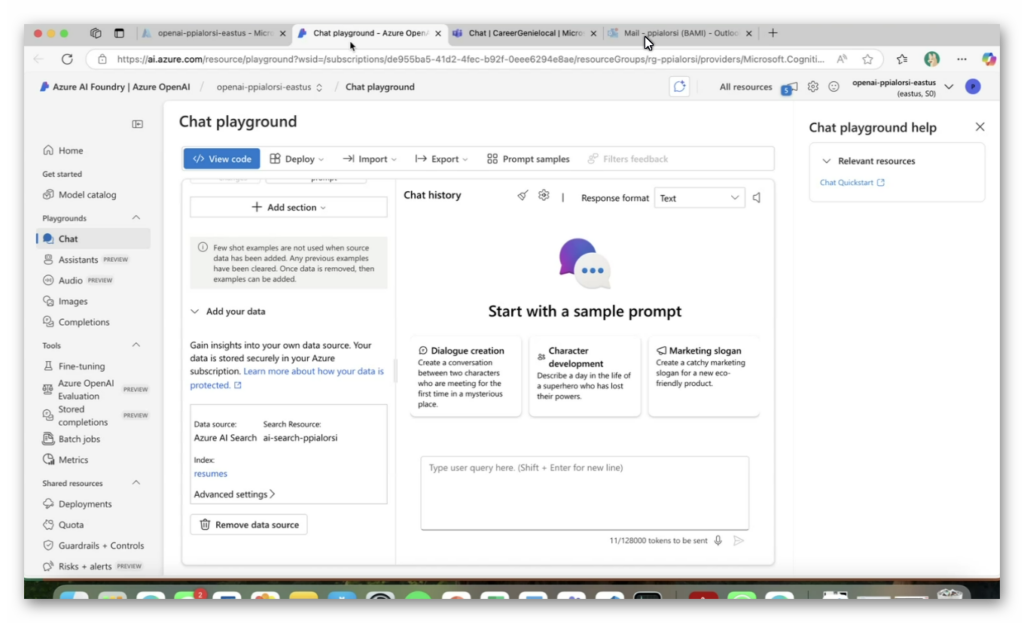Switch to Mail Outlook browser tab
The height and width of the screenshot is (623, 1024).
pyautogui.click(x=680, y=33)
